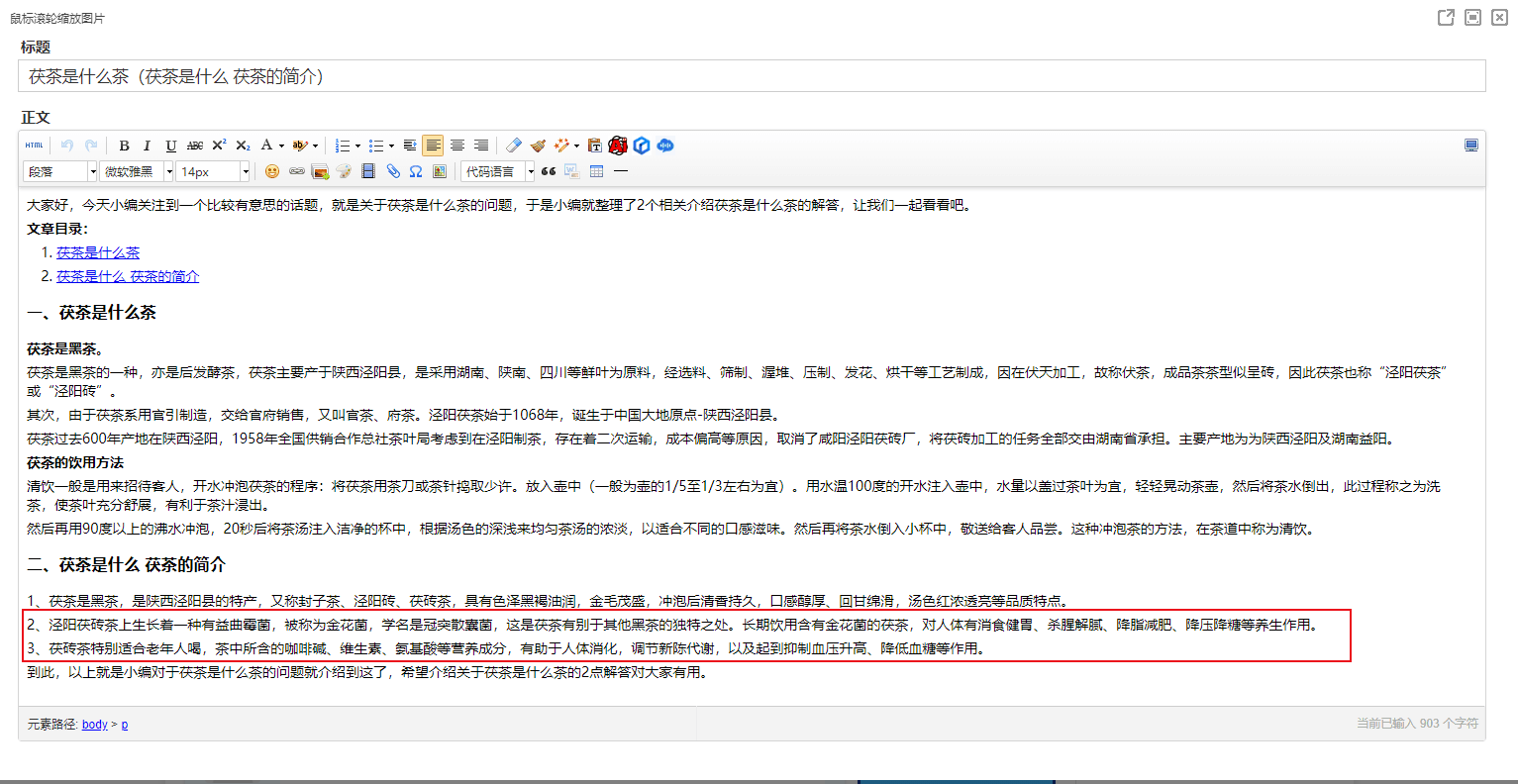Image resolution: width=1518 pixels, height=784 pixels.
Task: Click the eraser clear-format icon
Action: (514, 146)
